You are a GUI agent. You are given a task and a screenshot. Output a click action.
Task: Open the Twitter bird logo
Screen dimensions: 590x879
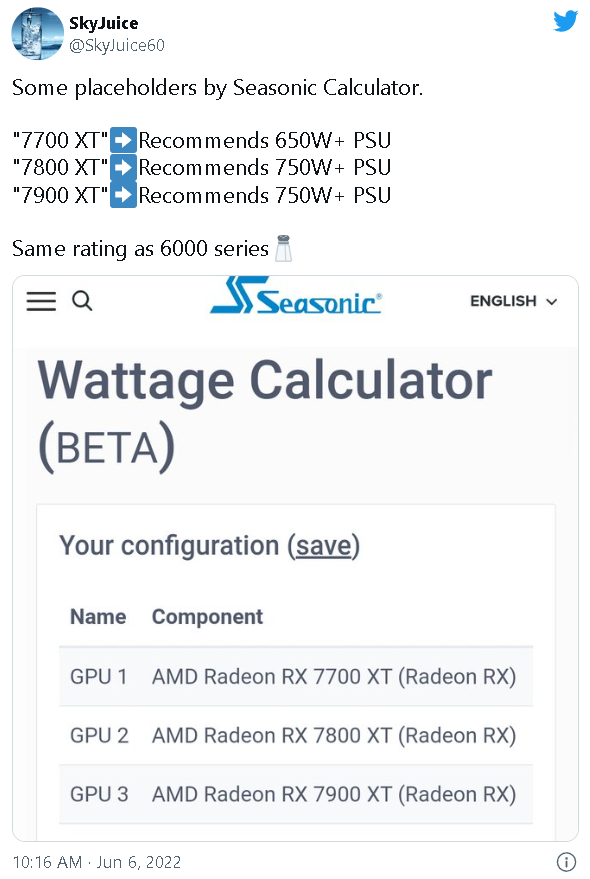click(x=565, y=21)
